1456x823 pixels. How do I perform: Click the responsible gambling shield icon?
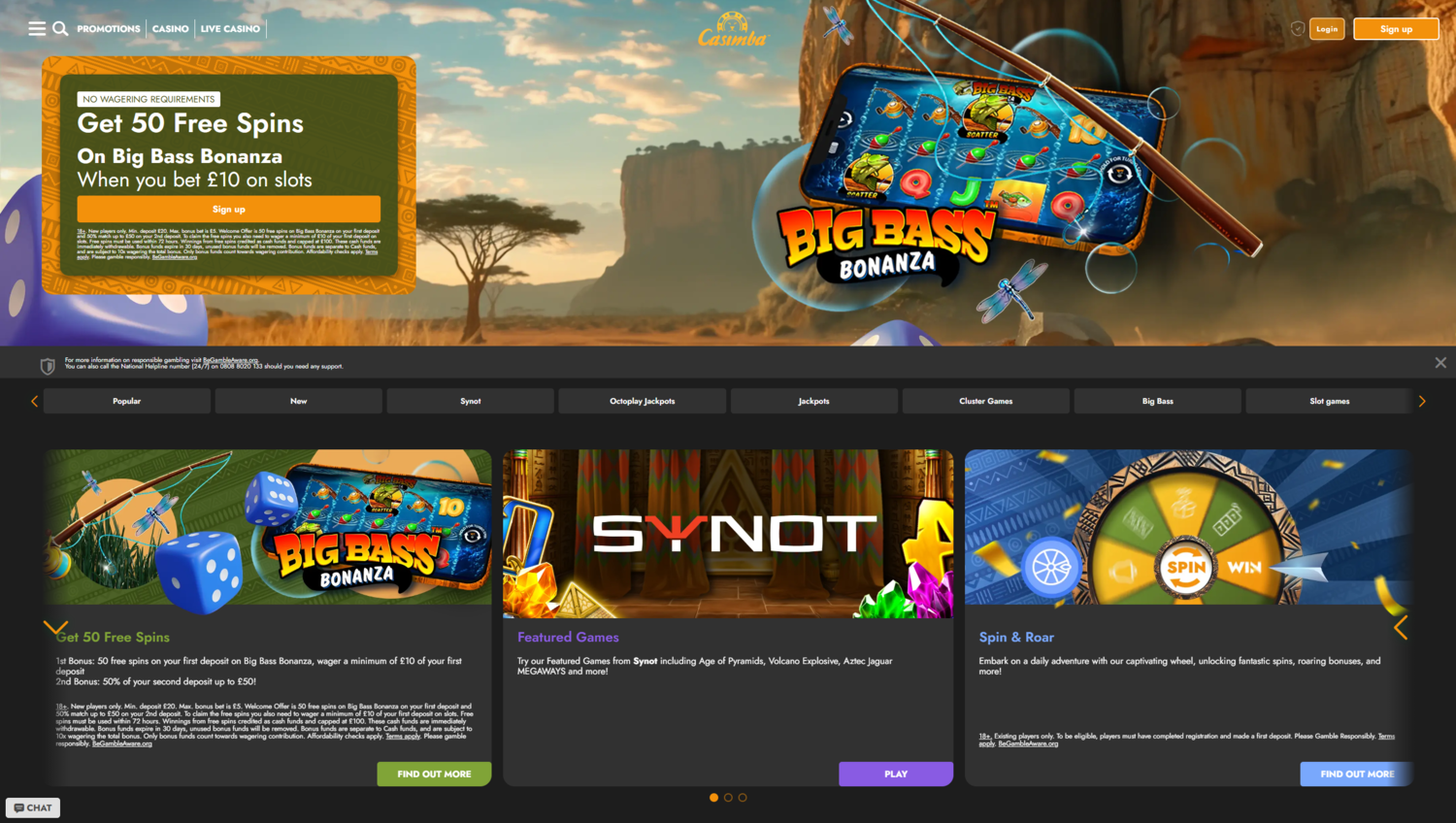48,366
